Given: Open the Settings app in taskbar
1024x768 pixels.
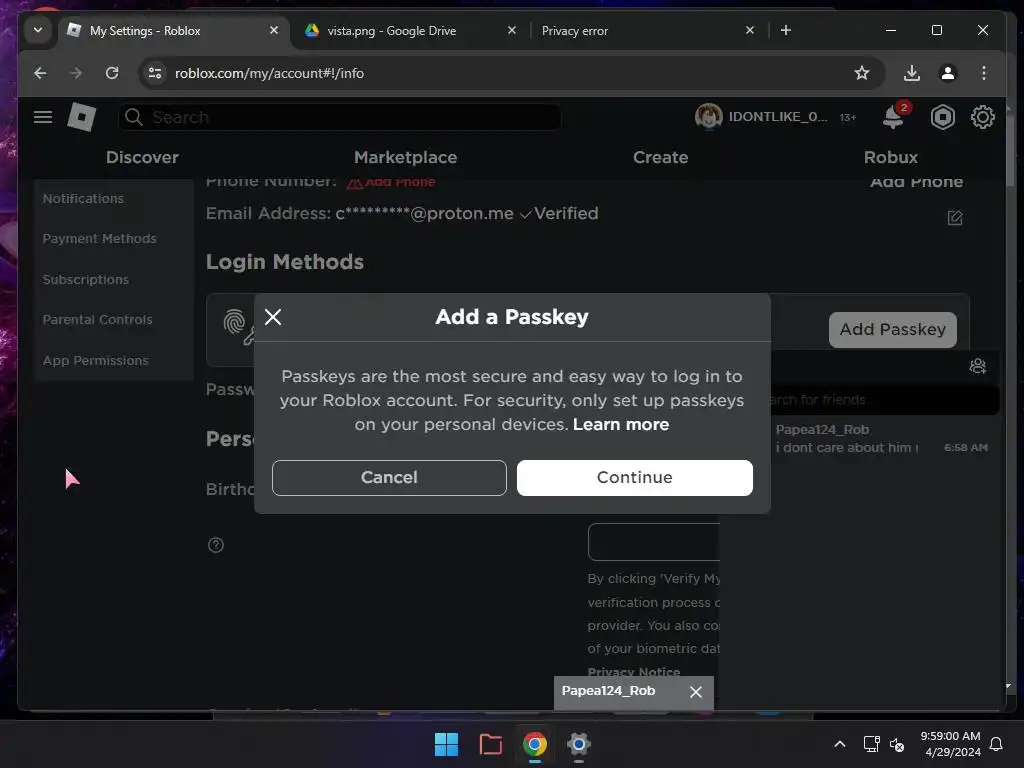Looking at the screenshot, I should (579, 744).
